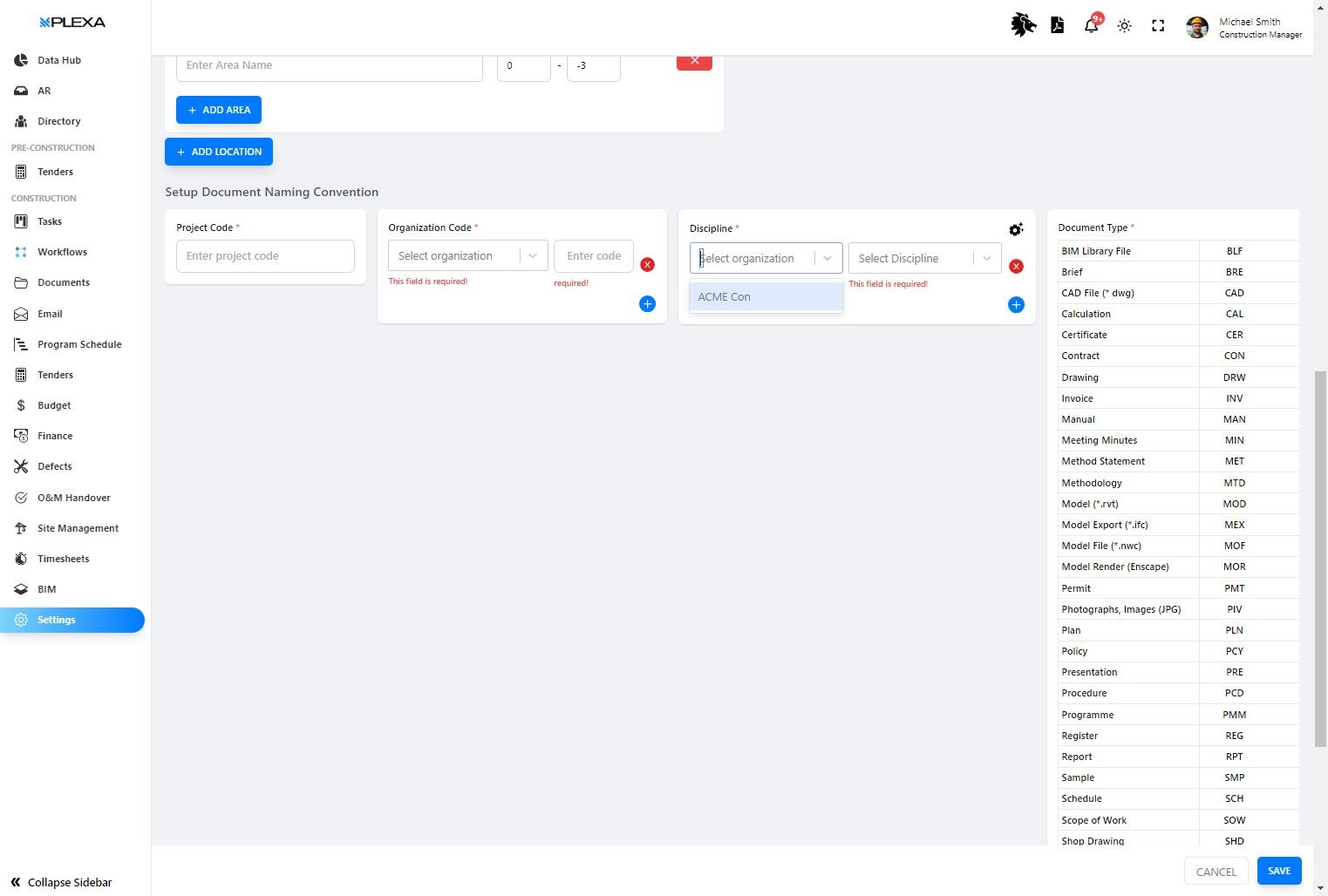The image size is (1328, 896).
Task: Click the ADD LOCATION button
Action: pyautogui.click(x=218, y=151)
